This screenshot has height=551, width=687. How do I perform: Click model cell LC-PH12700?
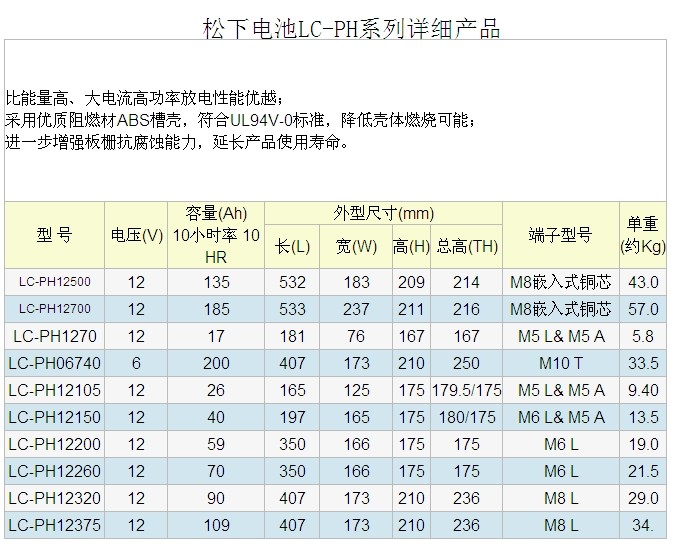(x=54, y=309)
